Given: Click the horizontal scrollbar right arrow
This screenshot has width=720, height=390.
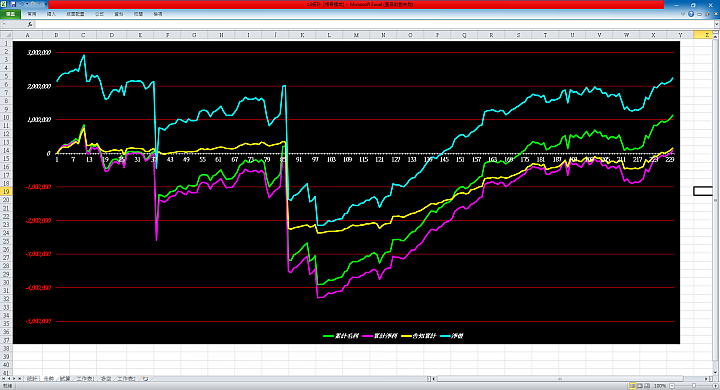Looking at the screenshot, I should (x=706, y=379).
